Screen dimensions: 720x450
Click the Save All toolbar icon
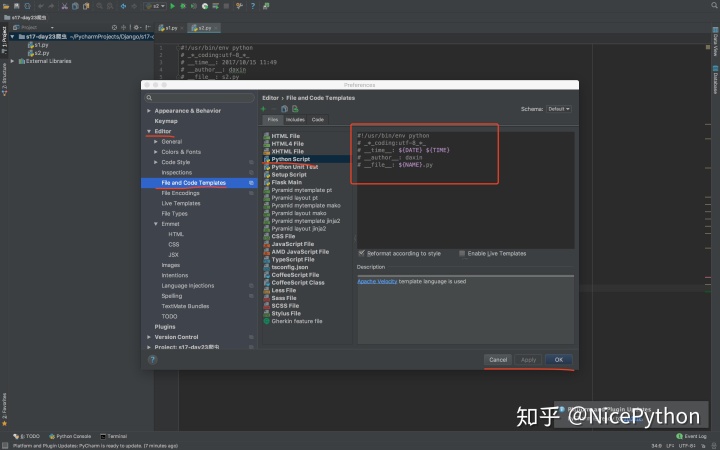(x=17, y=6)
